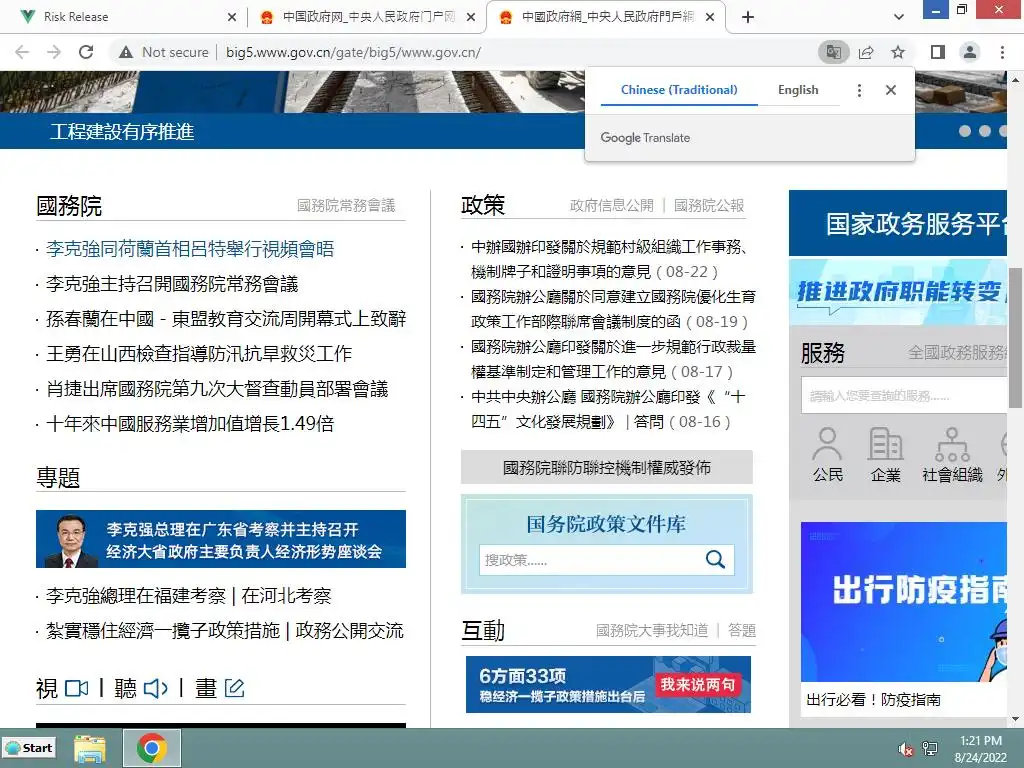
Task: Open the tab search dropdown chevron
Action: tap(899, 17)
